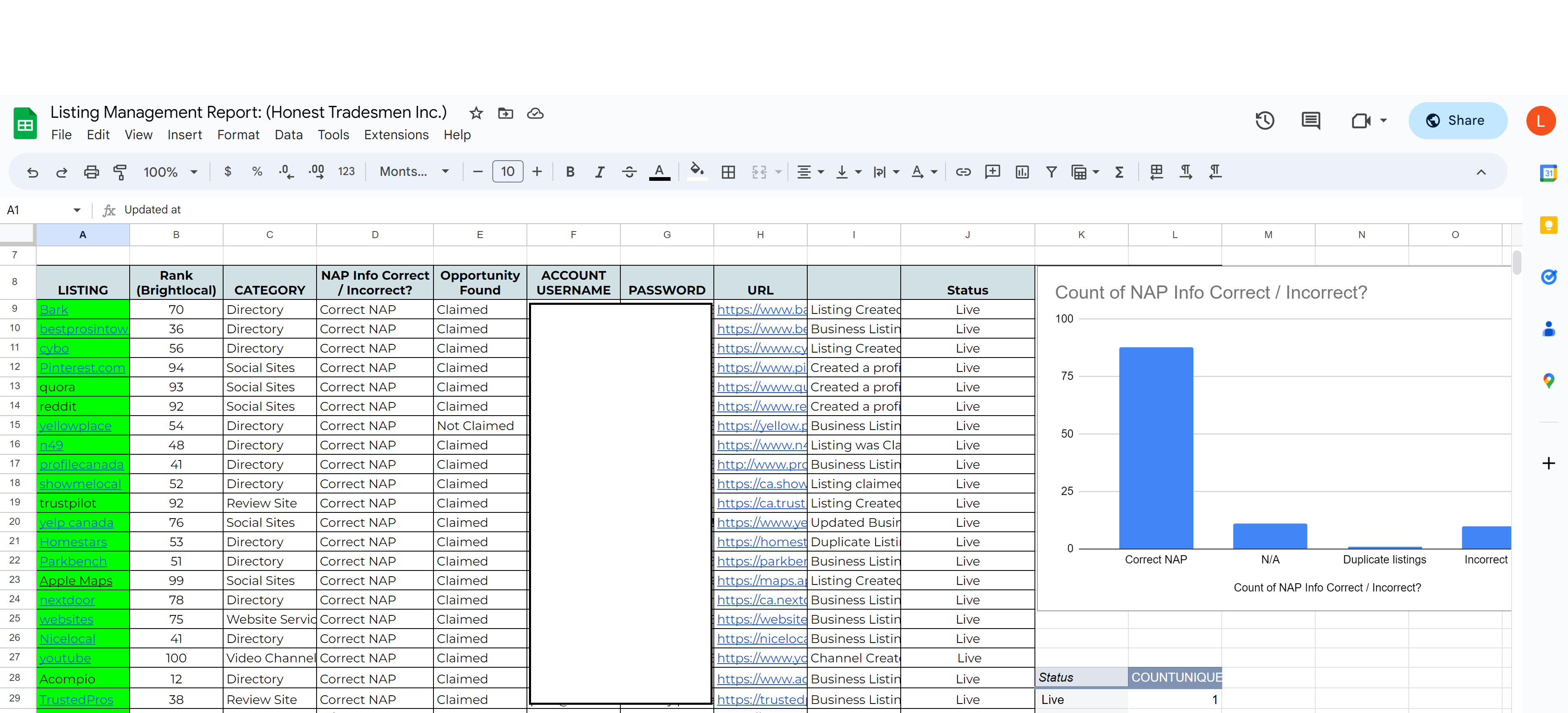1568x713 pixels.
Task: Toggle bold formatting
Action: pos(570,172)
